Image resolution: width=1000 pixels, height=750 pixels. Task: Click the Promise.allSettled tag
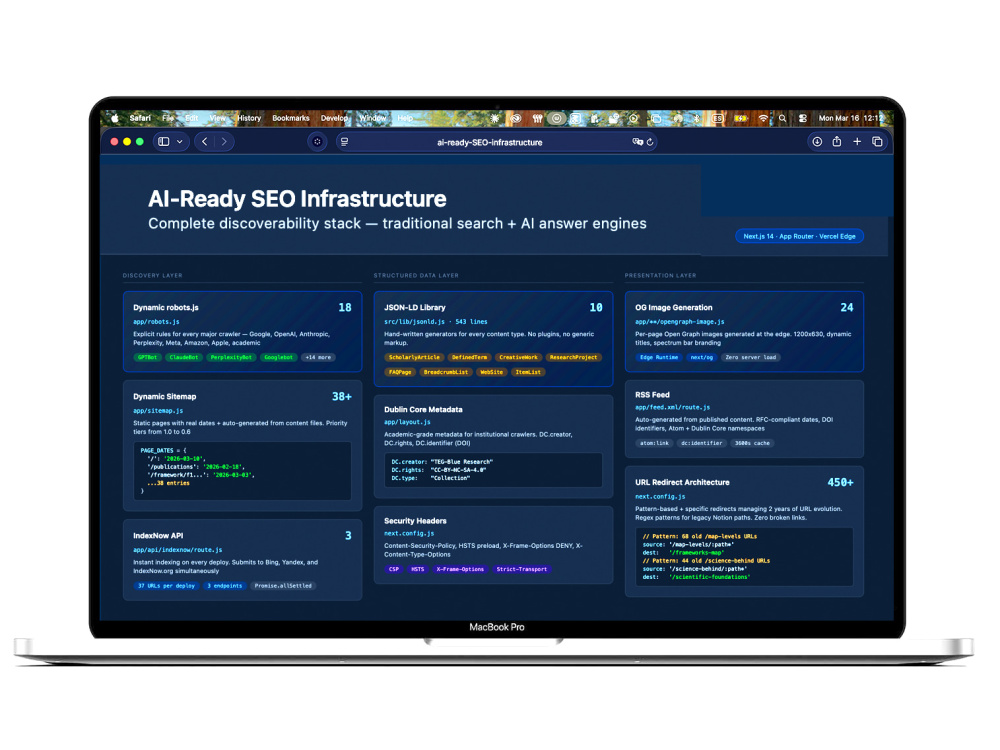point(283,585)
